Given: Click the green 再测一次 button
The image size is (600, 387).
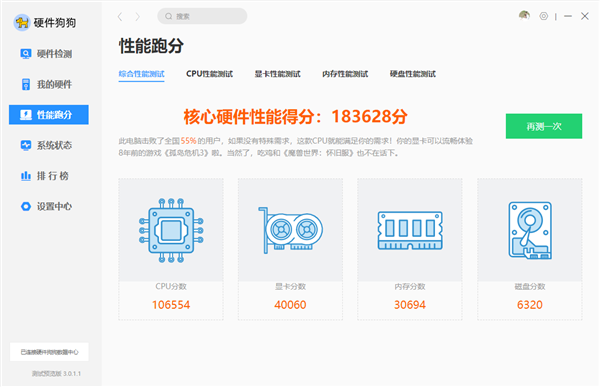Looking at the screenshot, I should (544, 126).
